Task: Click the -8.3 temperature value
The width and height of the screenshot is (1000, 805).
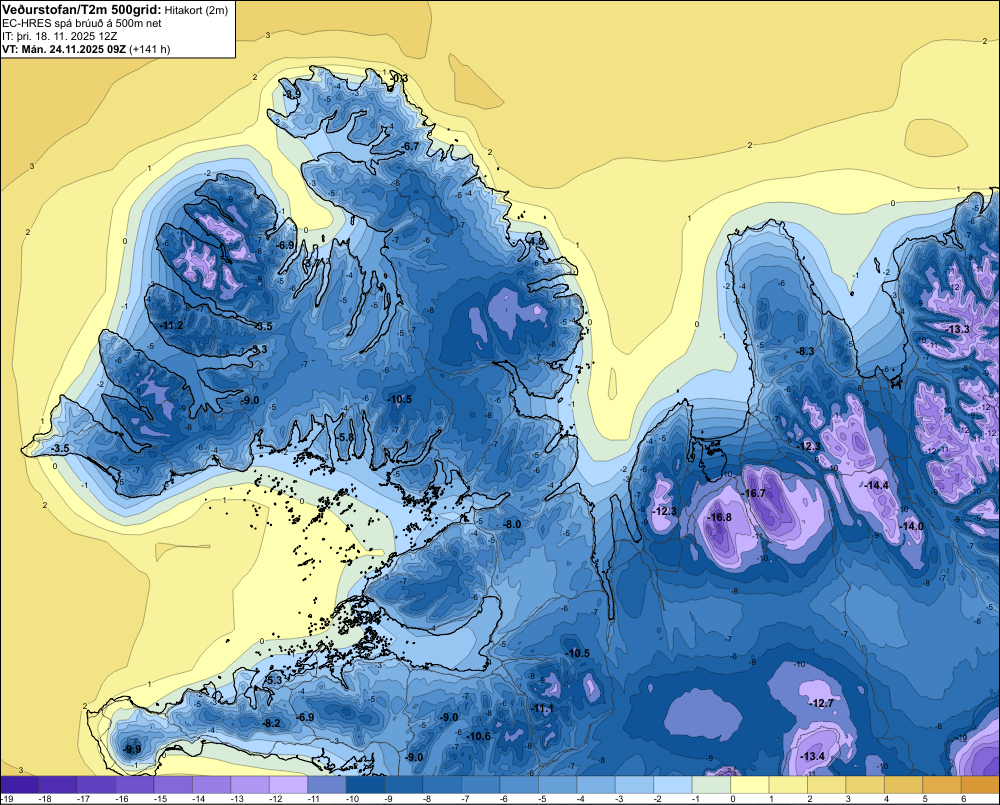Action: pyautogui.click(x=806, y=351)
